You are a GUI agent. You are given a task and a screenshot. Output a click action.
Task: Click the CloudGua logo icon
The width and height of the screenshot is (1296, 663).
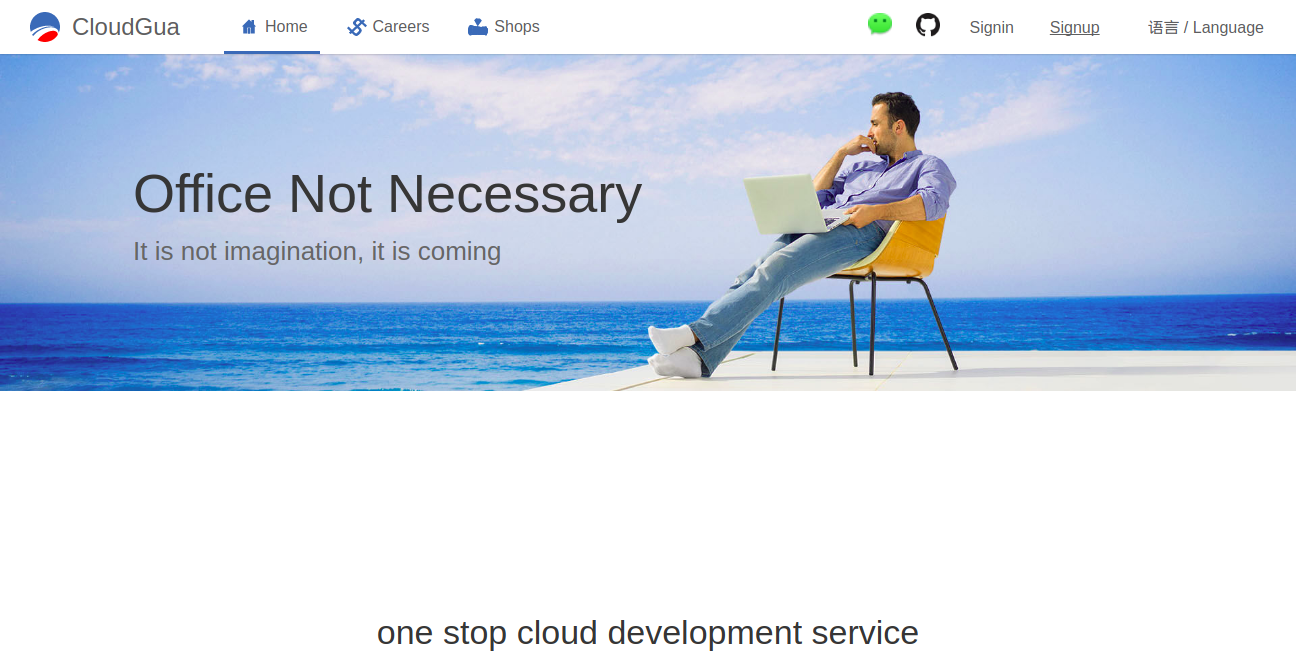coord(45,27)
